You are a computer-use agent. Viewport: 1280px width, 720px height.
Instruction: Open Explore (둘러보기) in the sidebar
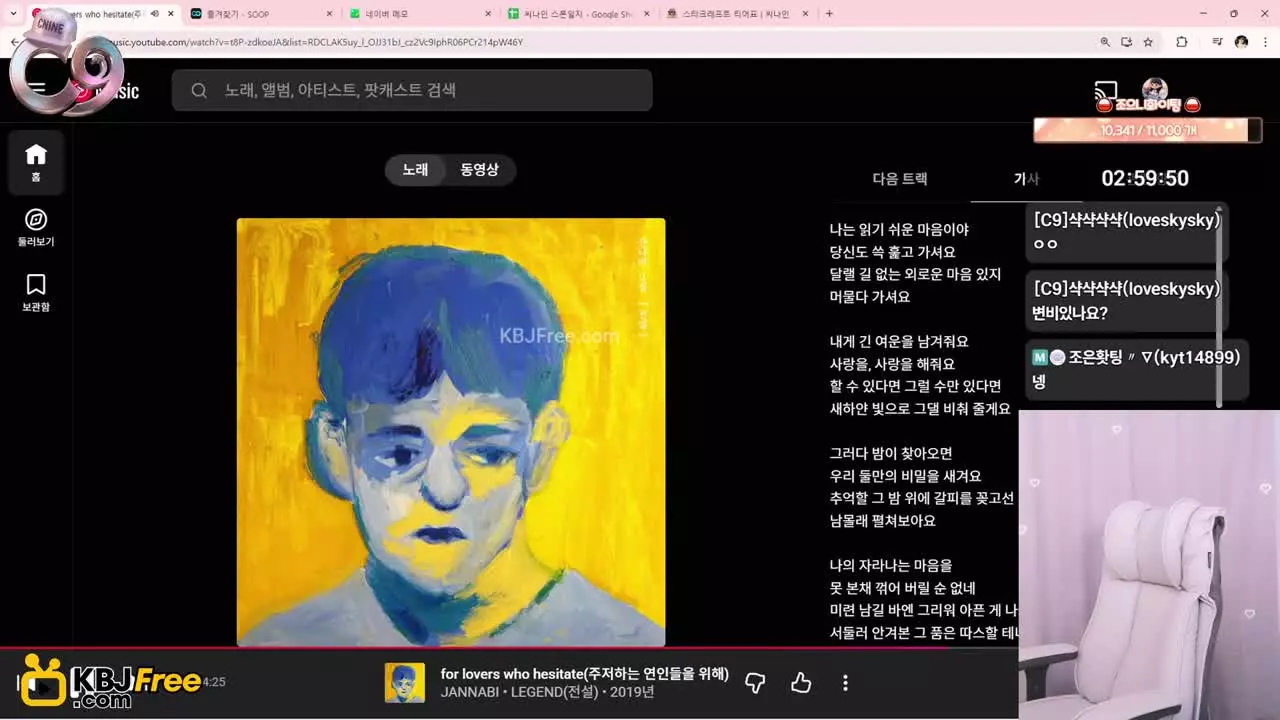[36, 227]
